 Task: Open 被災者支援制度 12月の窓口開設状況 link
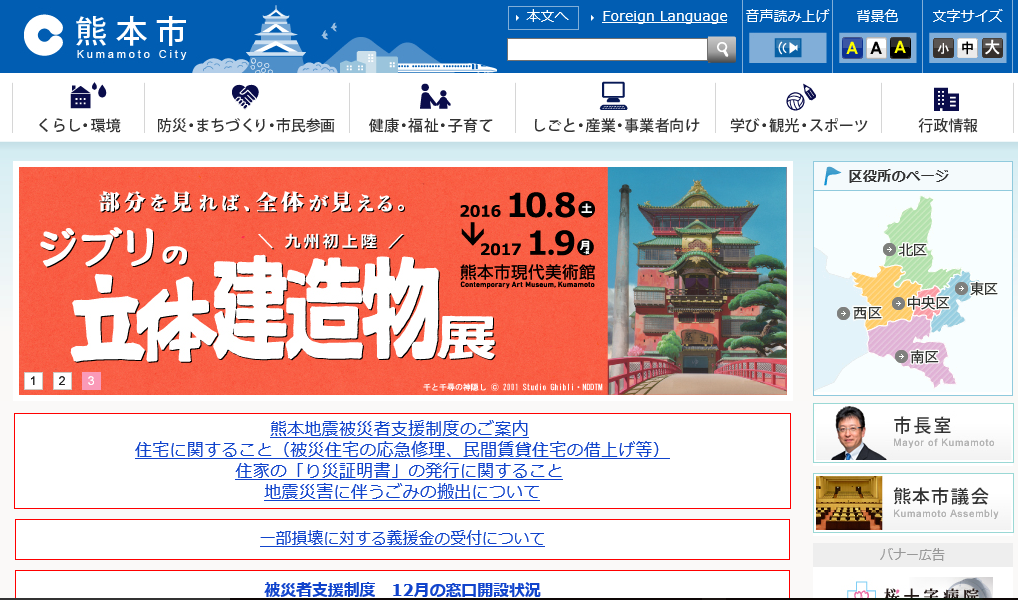pyautogui.click(x=402, y=590)
